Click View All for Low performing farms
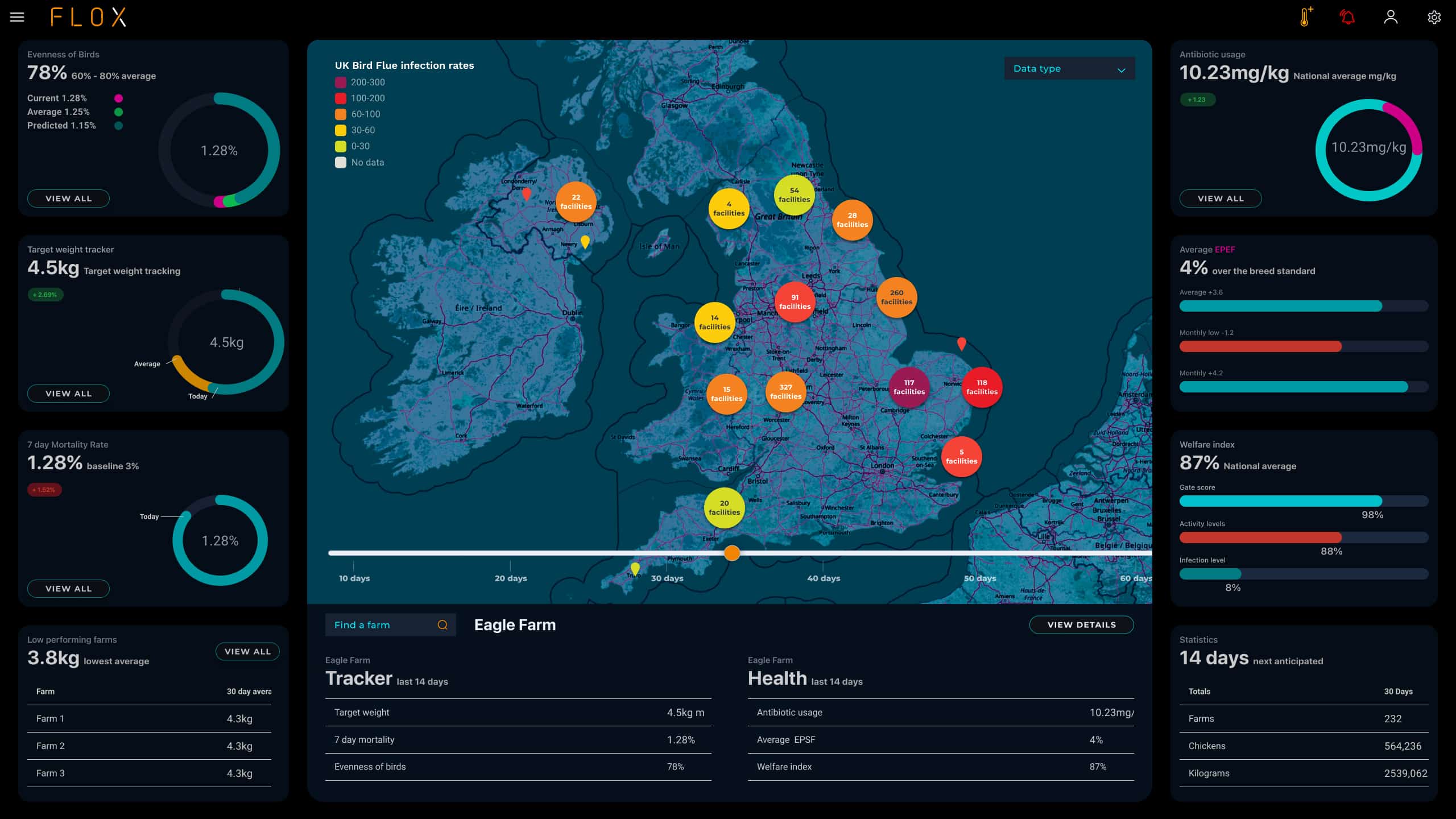The image size is (1456, 819). pos(247,652)
